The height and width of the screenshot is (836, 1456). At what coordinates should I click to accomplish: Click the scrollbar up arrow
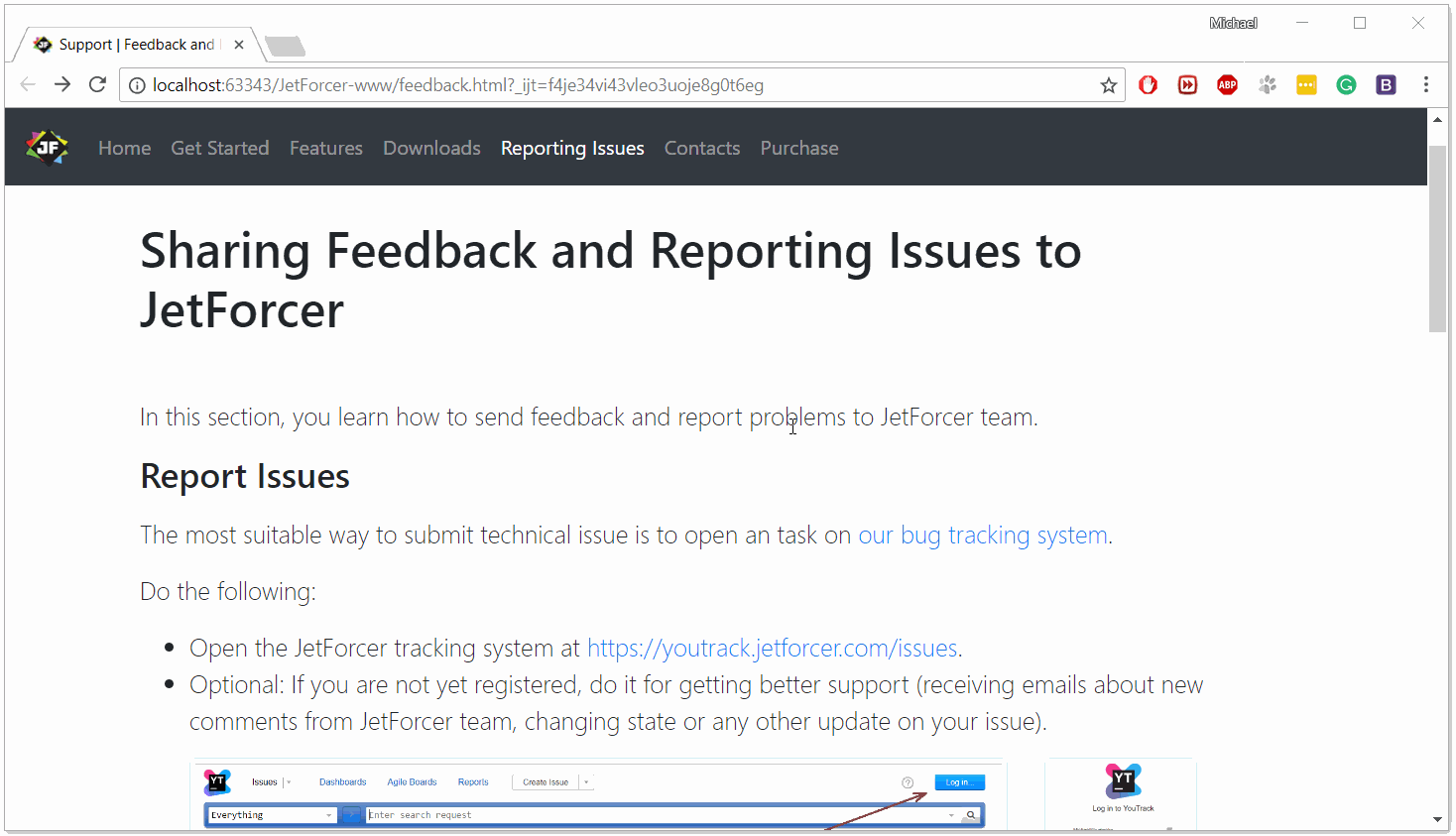[x=1437, y=119]
